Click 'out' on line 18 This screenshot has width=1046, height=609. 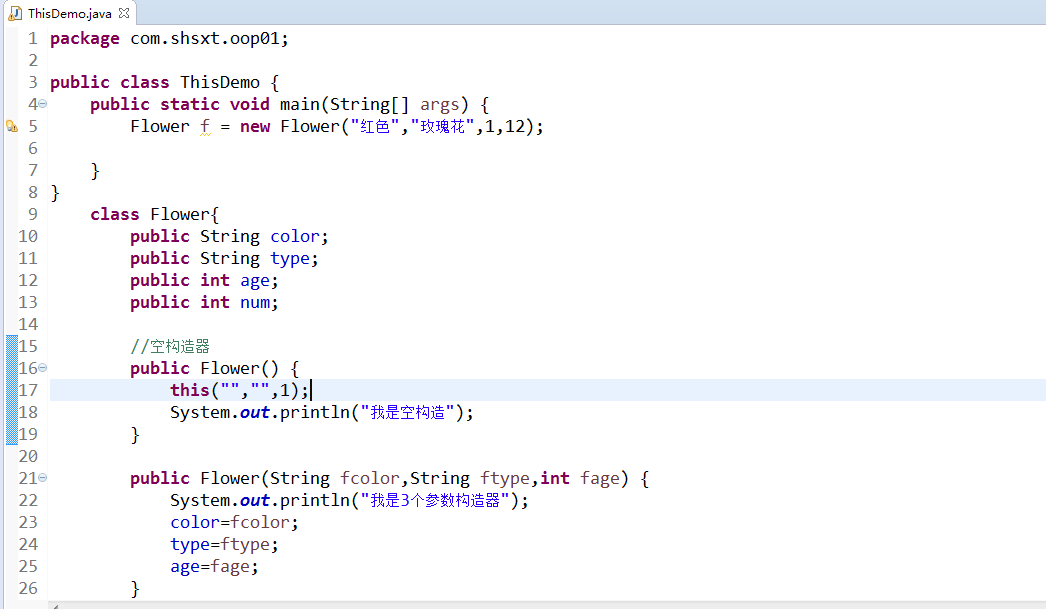point(255,412)
